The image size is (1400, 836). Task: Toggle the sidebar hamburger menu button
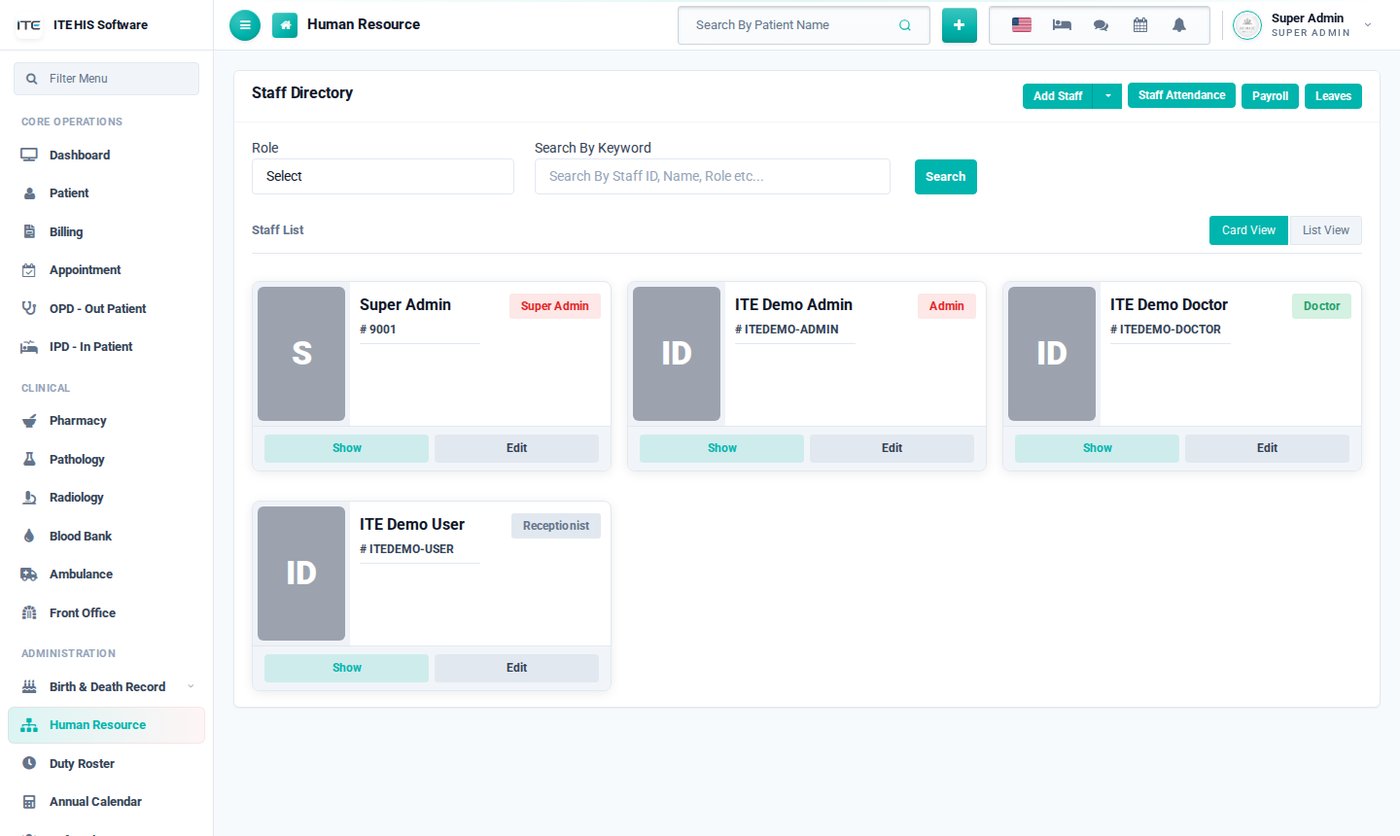click(x=245, y=25)
